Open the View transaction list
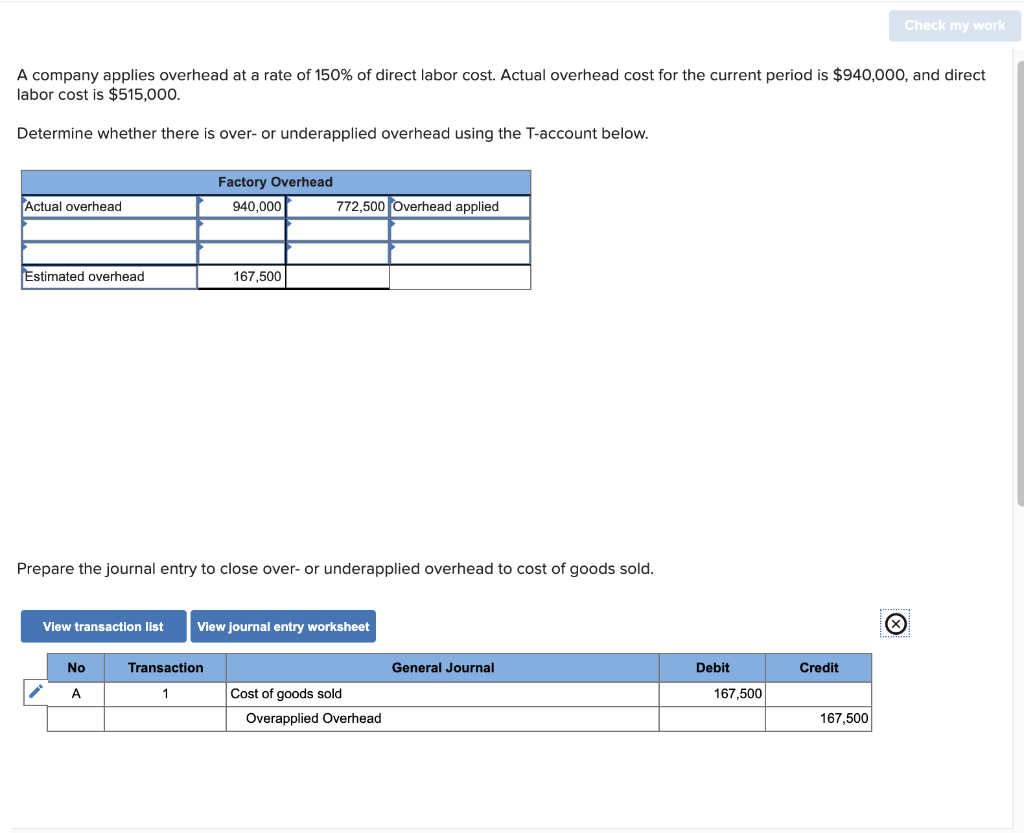Screen dimensions: 1024x833 coord(103,626)
